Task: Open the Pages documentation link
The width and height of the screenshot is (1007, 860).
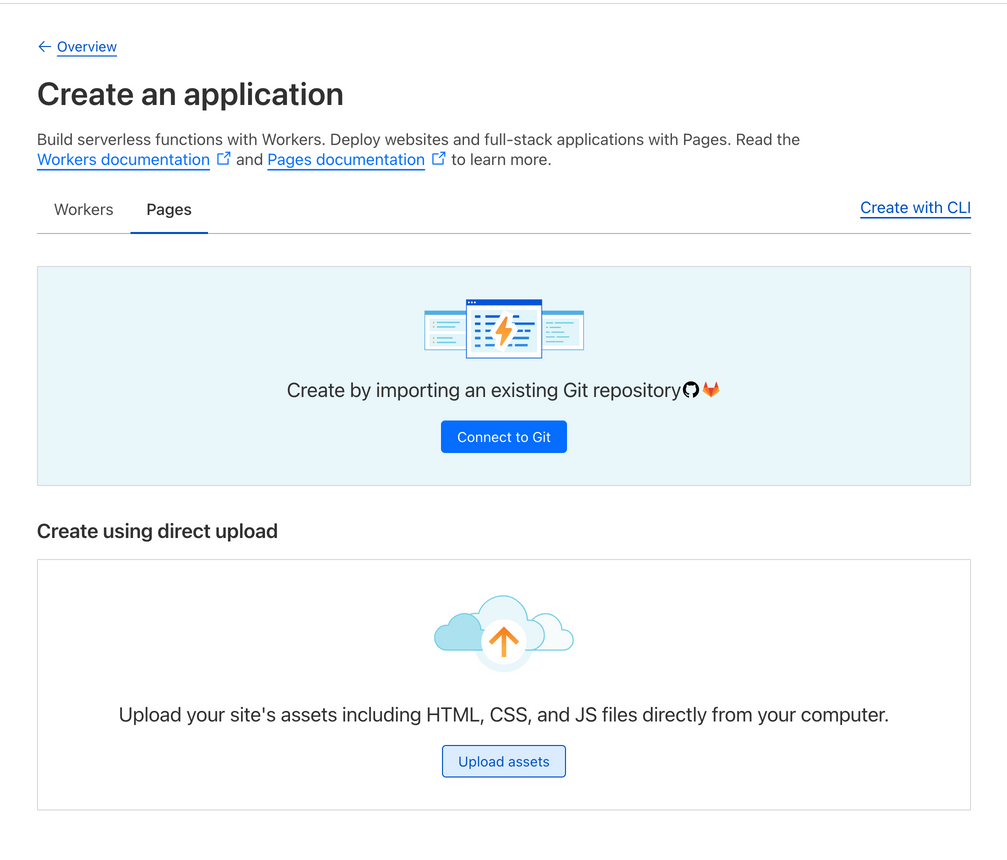Action: pos(346,160)
